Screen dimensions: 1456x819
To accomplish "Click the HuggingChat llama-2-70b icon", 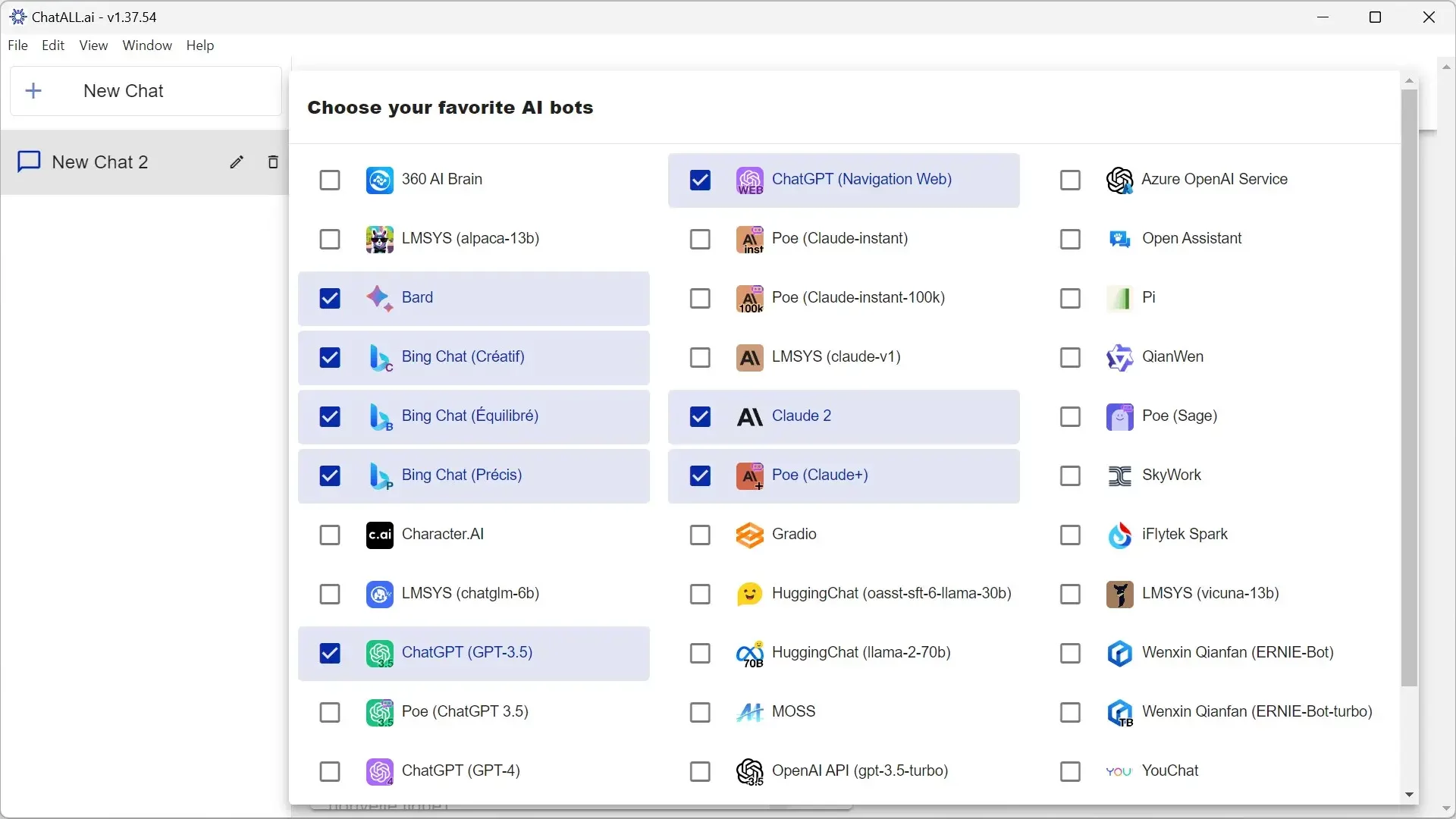I will pyautogui.click(x=749, y=654).
